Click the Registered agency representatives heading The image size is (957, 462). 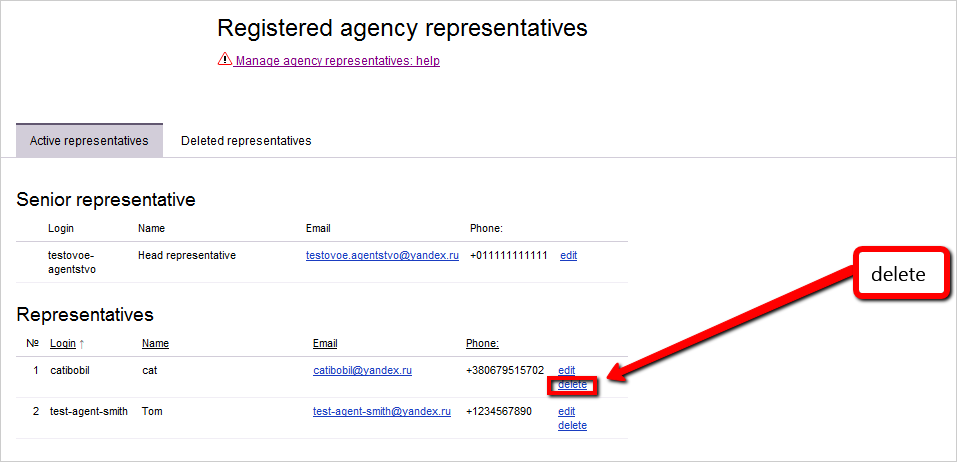[402, 28]
